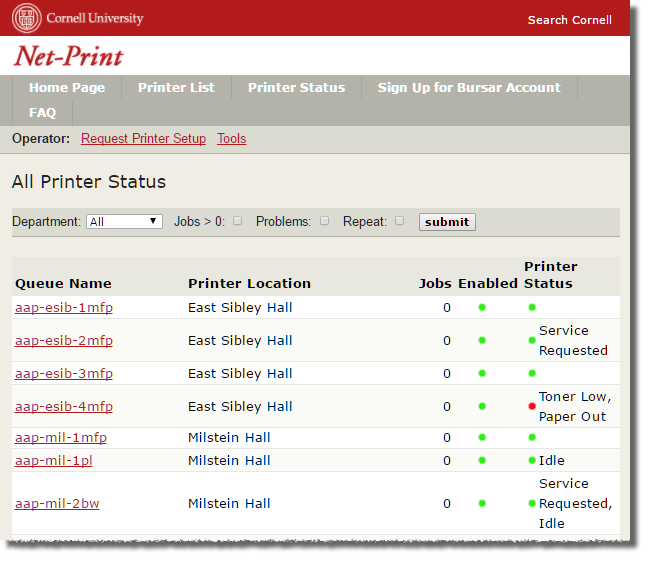Open queue aap-mil-2bw
Viewport: 650px width, 564px height.
pyautogui.click(x=57, y=504)
